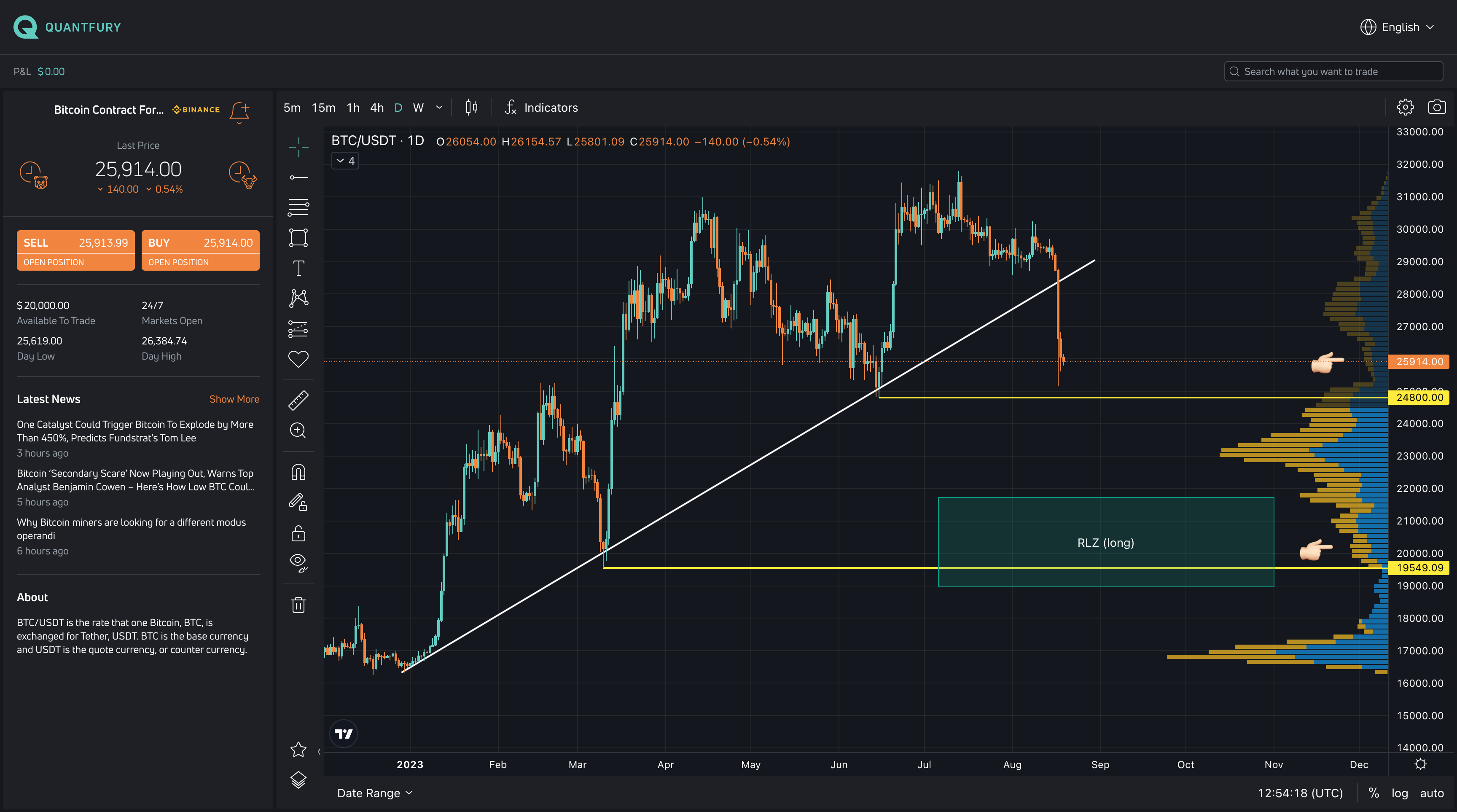Take a chart snapshot with camera icon

tap(1437, 107)
